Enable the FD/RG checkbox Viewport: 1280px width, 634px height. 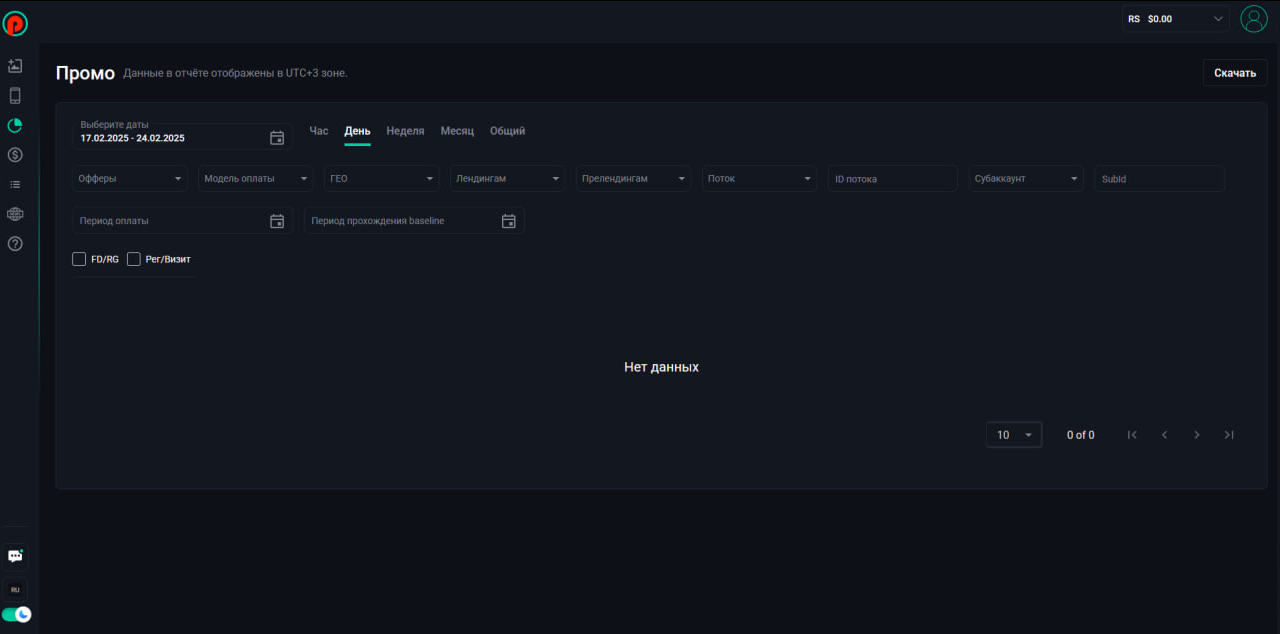[79, 259]
